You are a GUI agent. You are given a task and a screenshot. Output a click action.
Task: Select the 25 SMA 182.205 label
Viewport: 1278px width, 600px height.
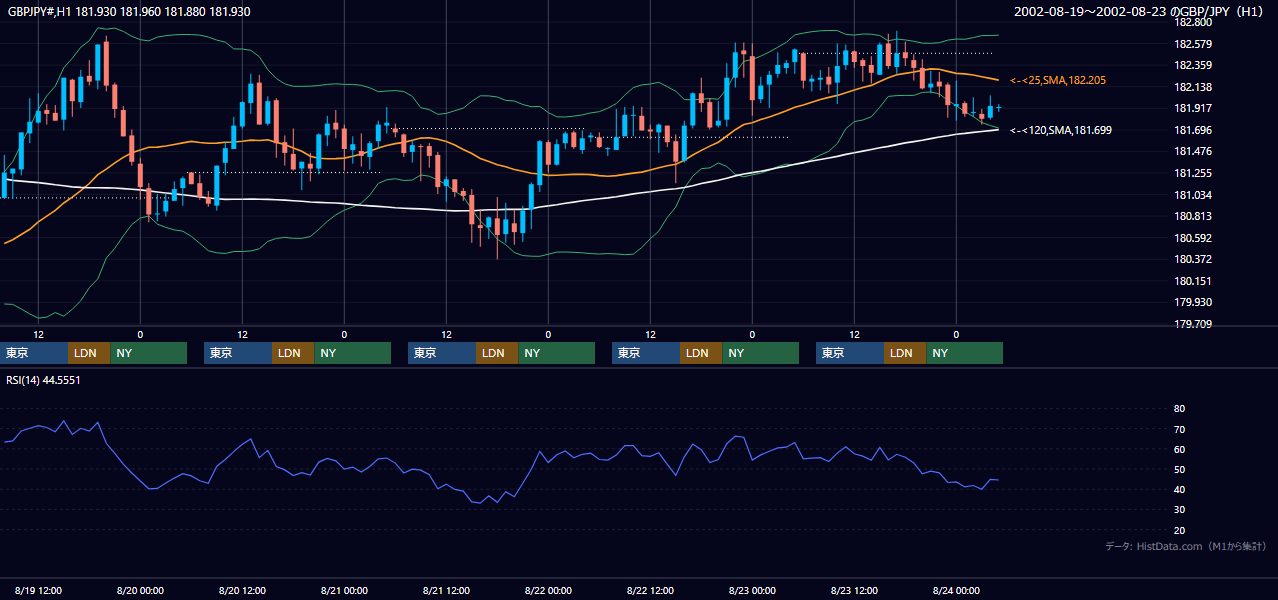[x=1058, y=80]
